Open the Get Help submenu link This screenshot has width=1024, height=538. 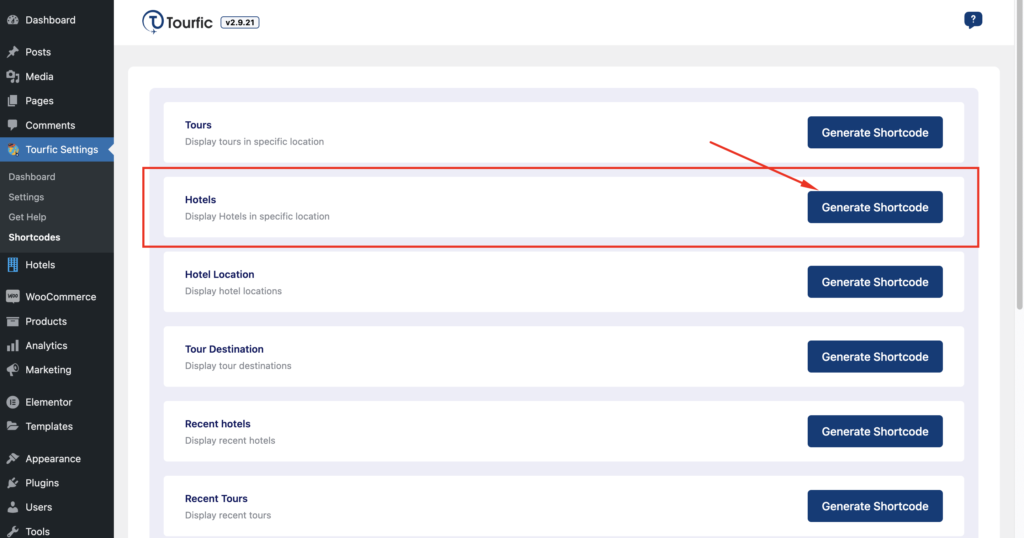click(27, 217)
